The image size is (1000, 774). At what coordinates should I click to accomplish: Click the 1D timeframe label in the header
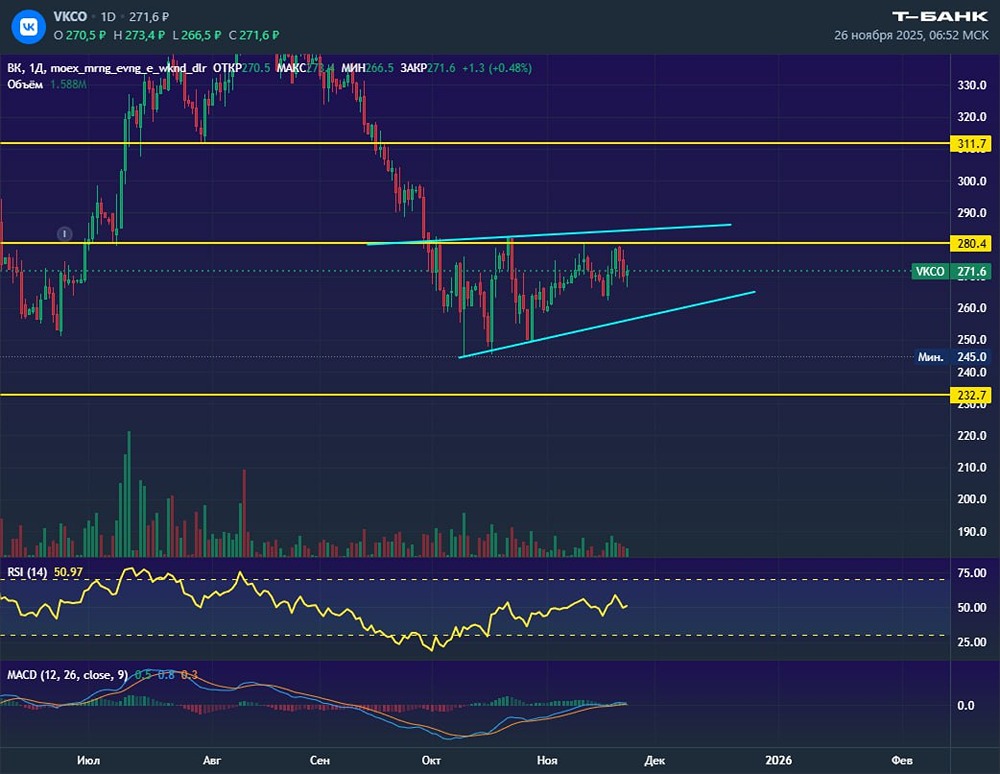108,17
